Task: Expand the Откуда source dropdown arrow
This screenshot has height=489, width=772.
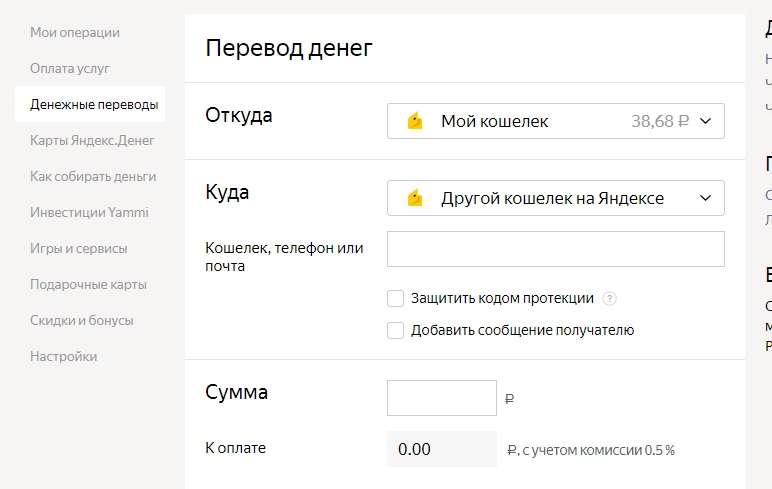Action: (x=705, y=121)
